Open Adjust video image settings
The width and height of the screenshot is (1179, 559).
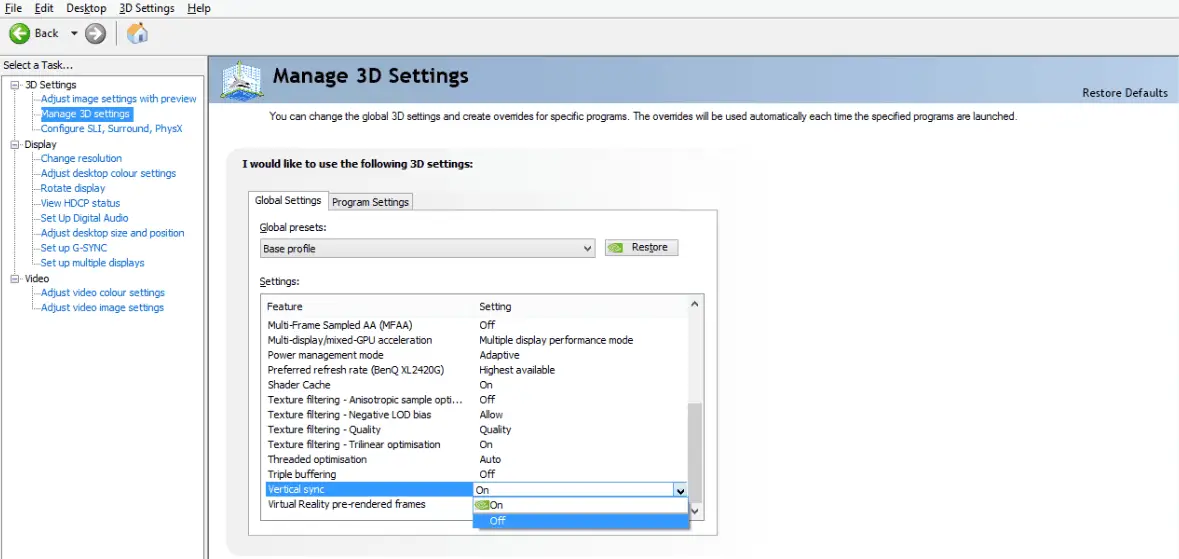pyautogui.click(x=102, y=308)
